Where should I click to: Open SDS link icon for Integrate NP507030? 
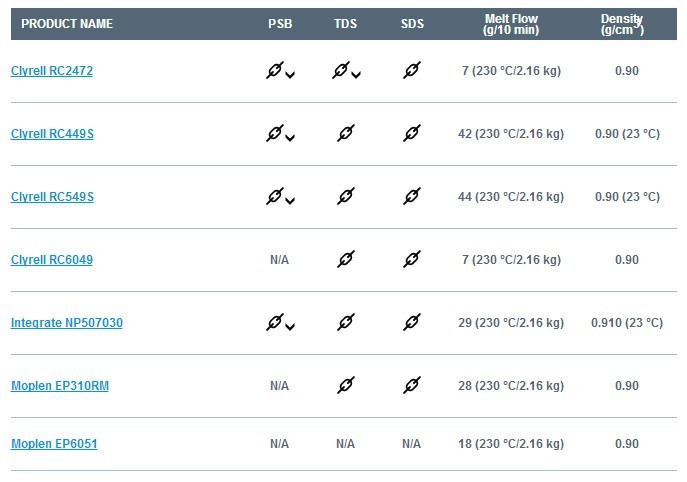(x=412, y=323)
